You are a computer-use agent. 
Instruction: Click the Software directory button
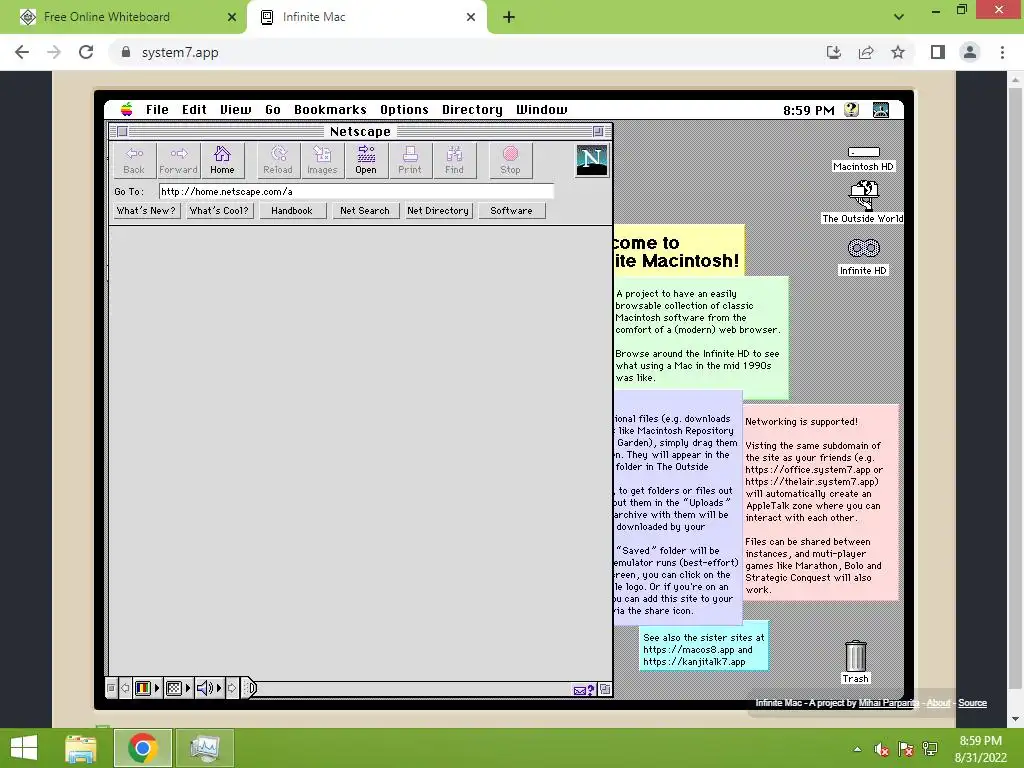(511, 211)
